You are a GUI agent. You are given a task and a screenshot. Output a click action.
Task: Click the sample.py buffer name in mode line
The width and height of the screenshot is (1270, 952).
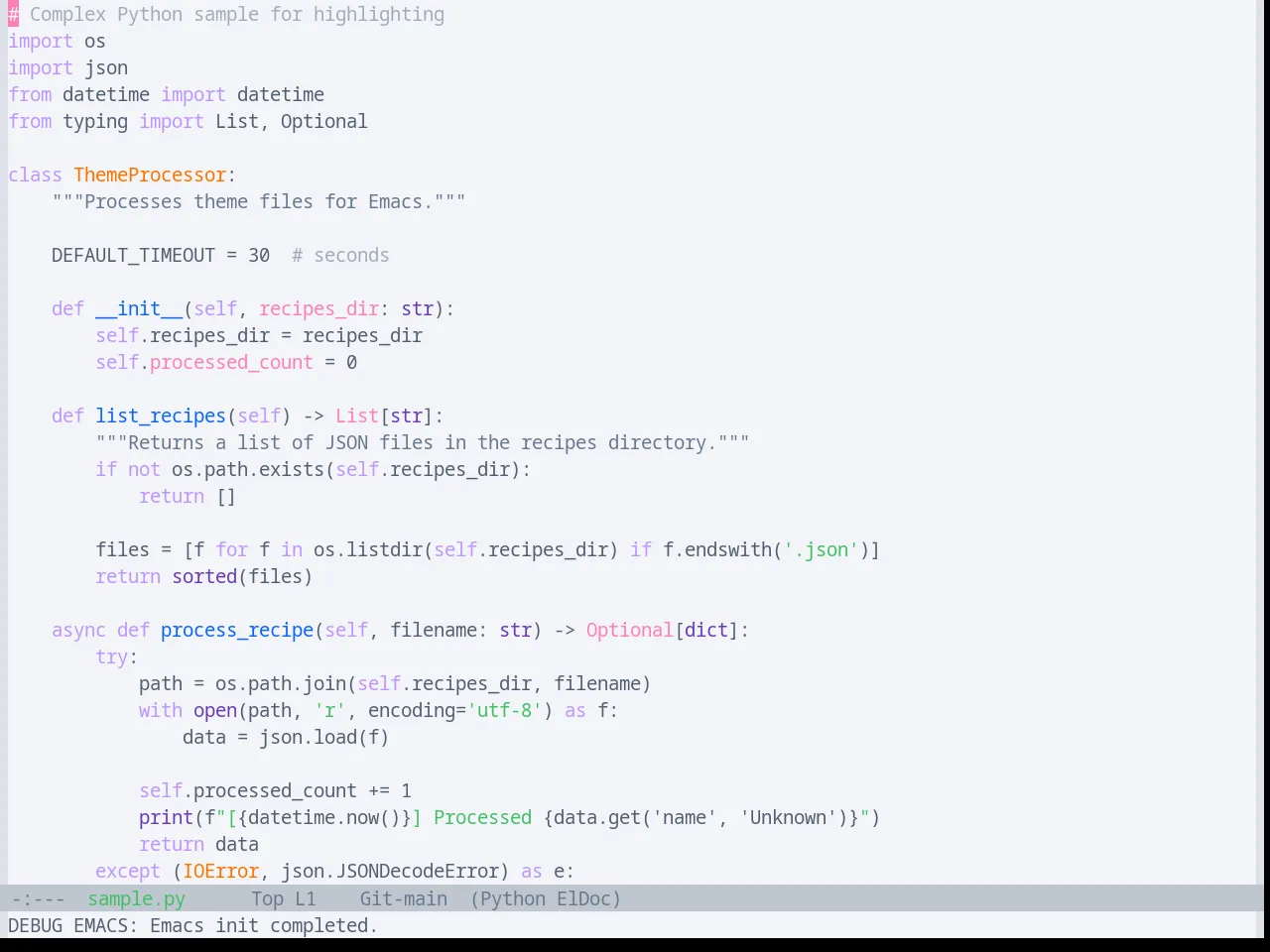[136, 898]
